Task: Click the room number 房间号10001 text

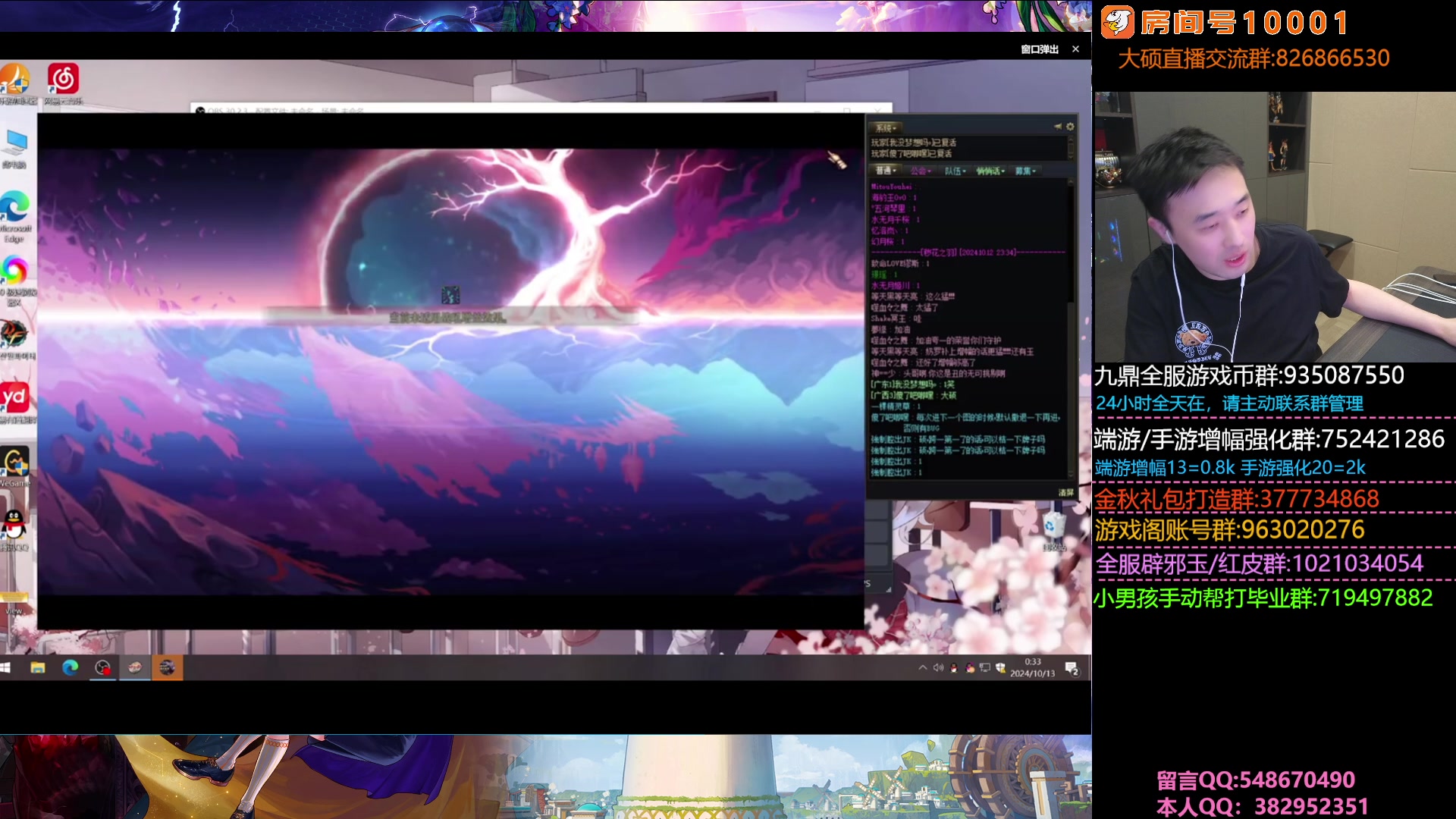Action: 1245,23
